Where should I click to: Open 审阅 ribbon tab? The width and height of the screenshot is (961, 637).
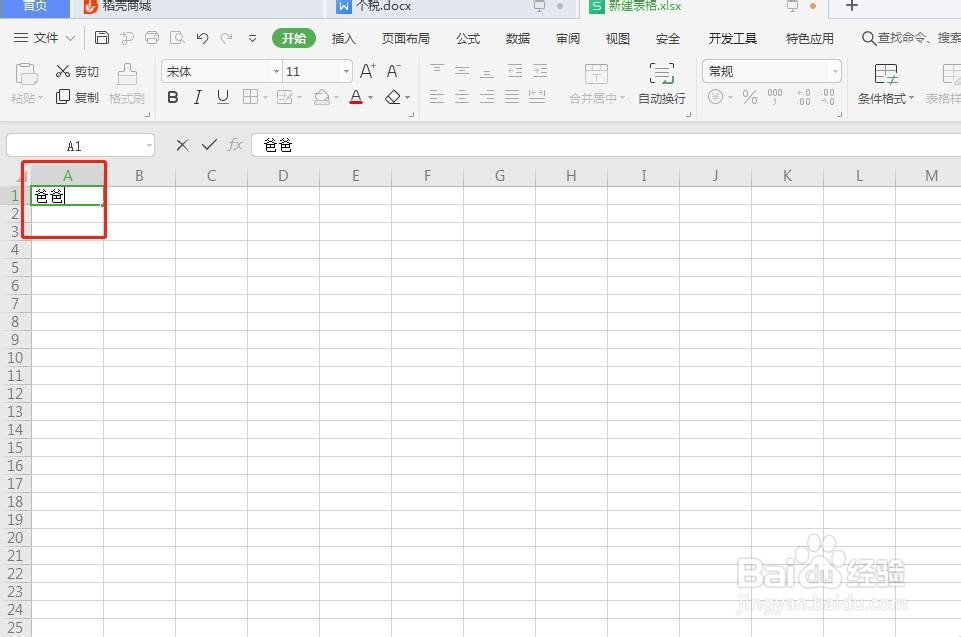pyautogui.click(x=568, y=39)
